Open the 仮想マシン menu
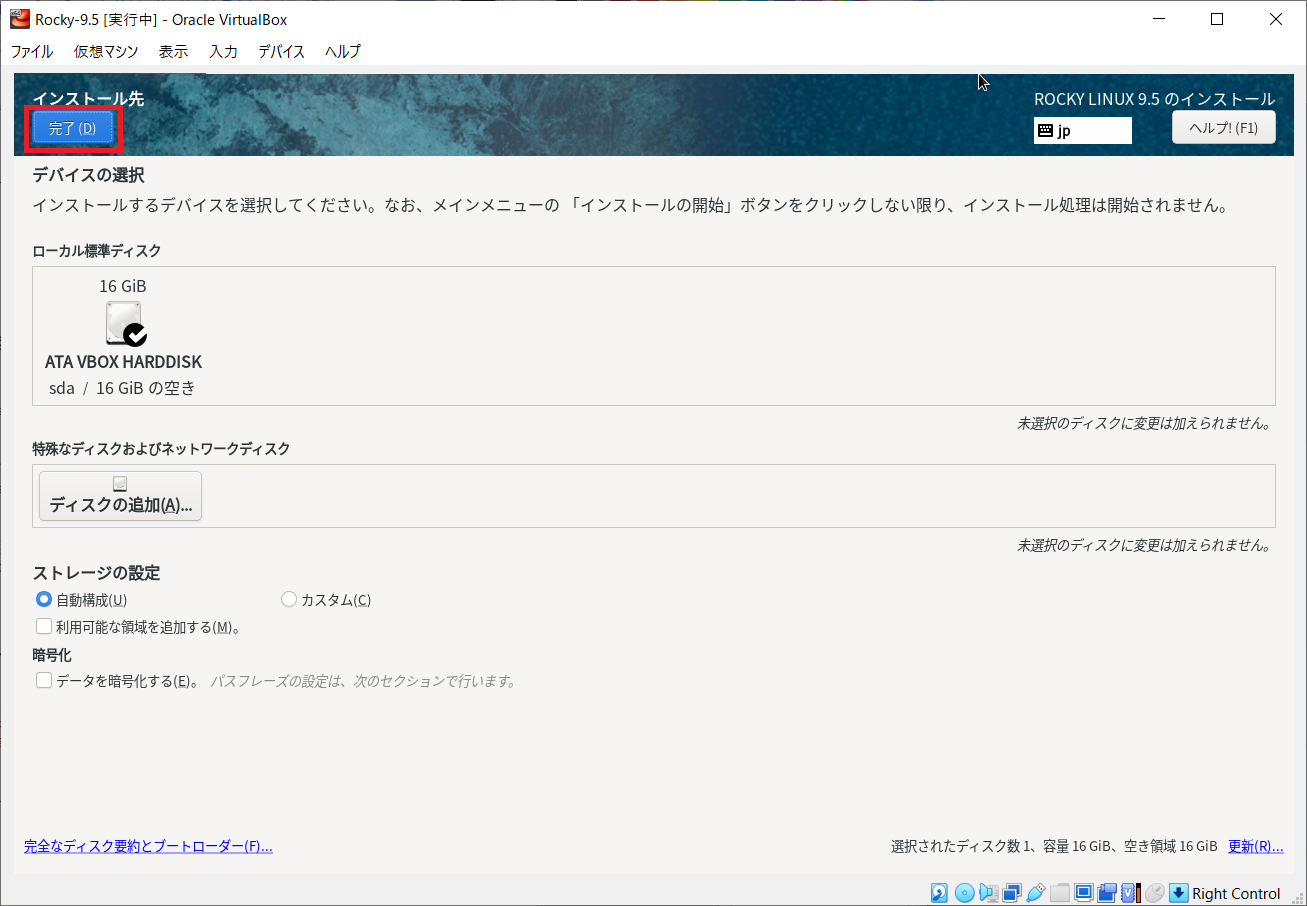 [106, 51]
